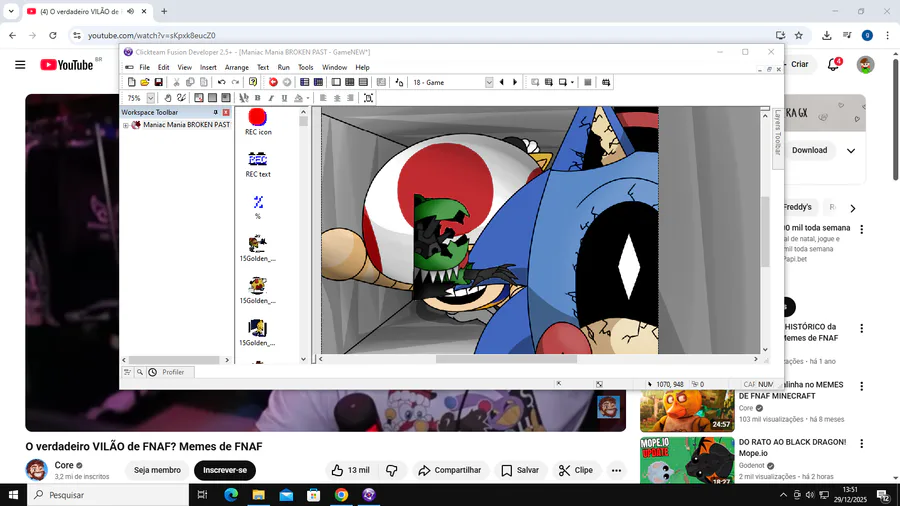Select the REC icon object

[258, 122]
